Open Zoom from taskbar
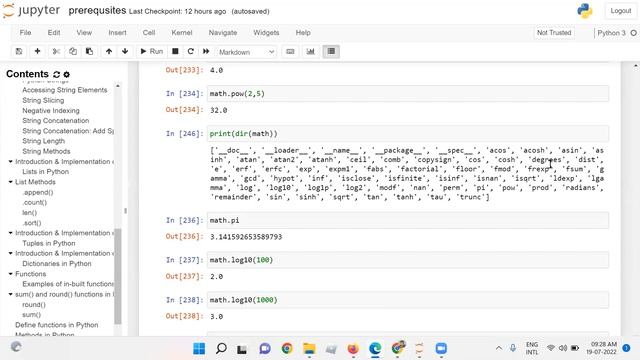The width and height of the screenshot is (640, 360). [x=441, y=349]
